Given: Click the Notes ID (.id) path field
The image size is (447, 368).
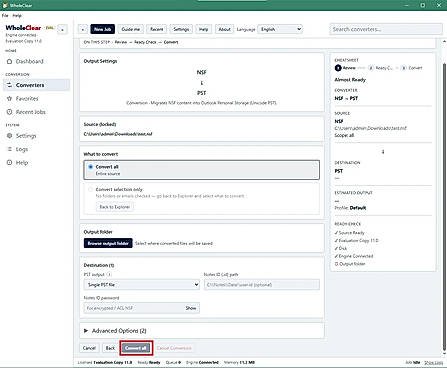Looking at the screenshot, I should 262,285.
